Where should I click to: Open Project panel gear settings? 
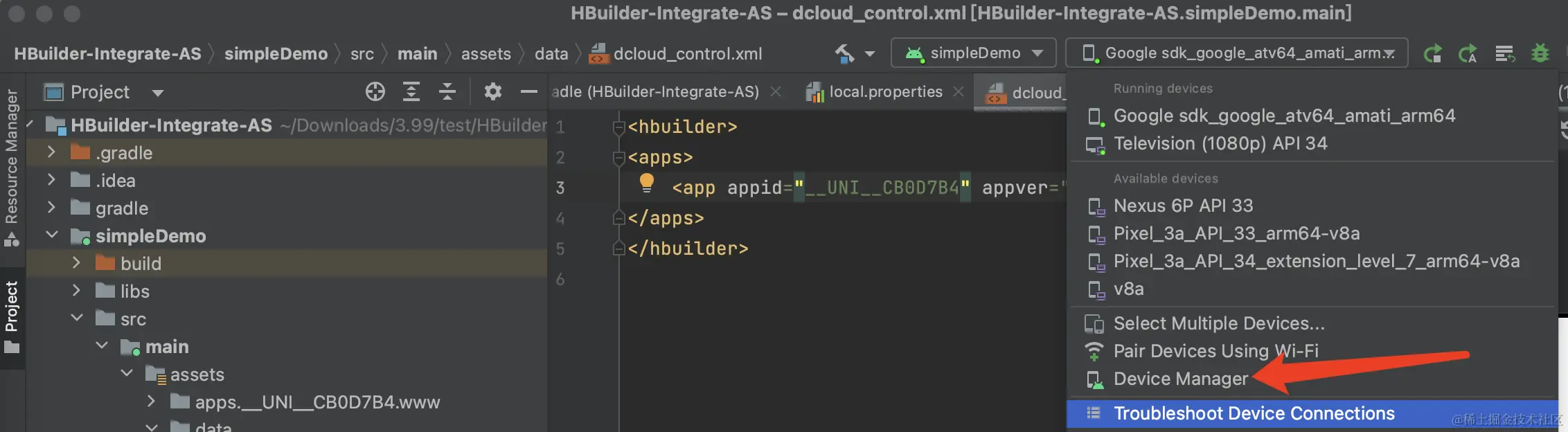[492, 91]
